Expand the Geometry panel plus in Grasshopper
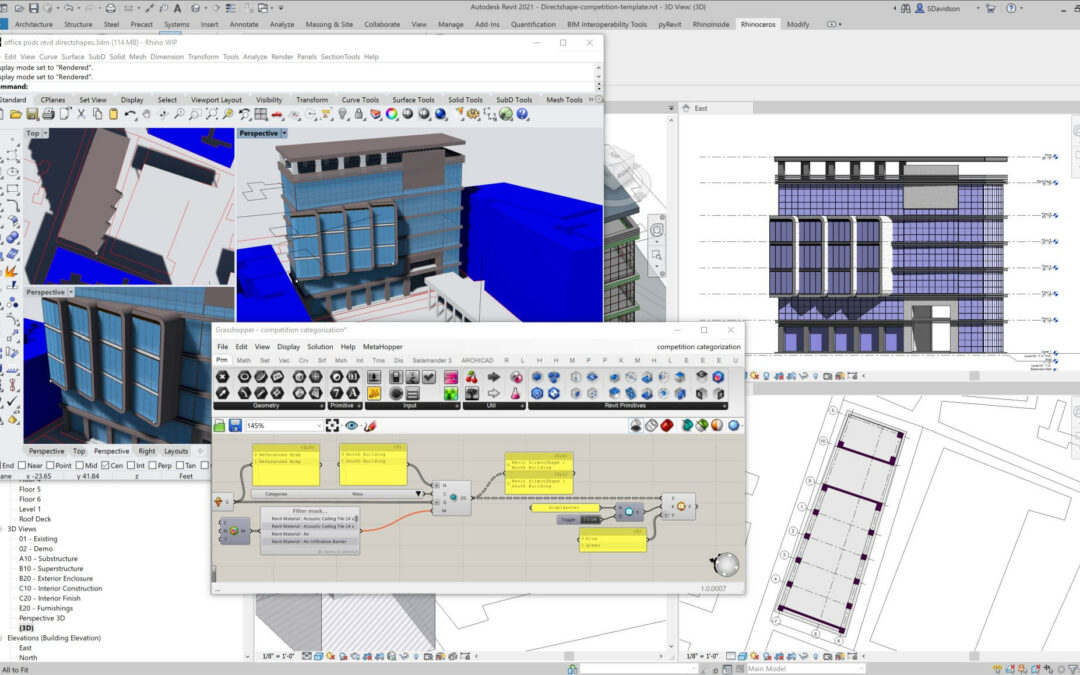This screenshot has height=675, width=1080. pos(322,406)
